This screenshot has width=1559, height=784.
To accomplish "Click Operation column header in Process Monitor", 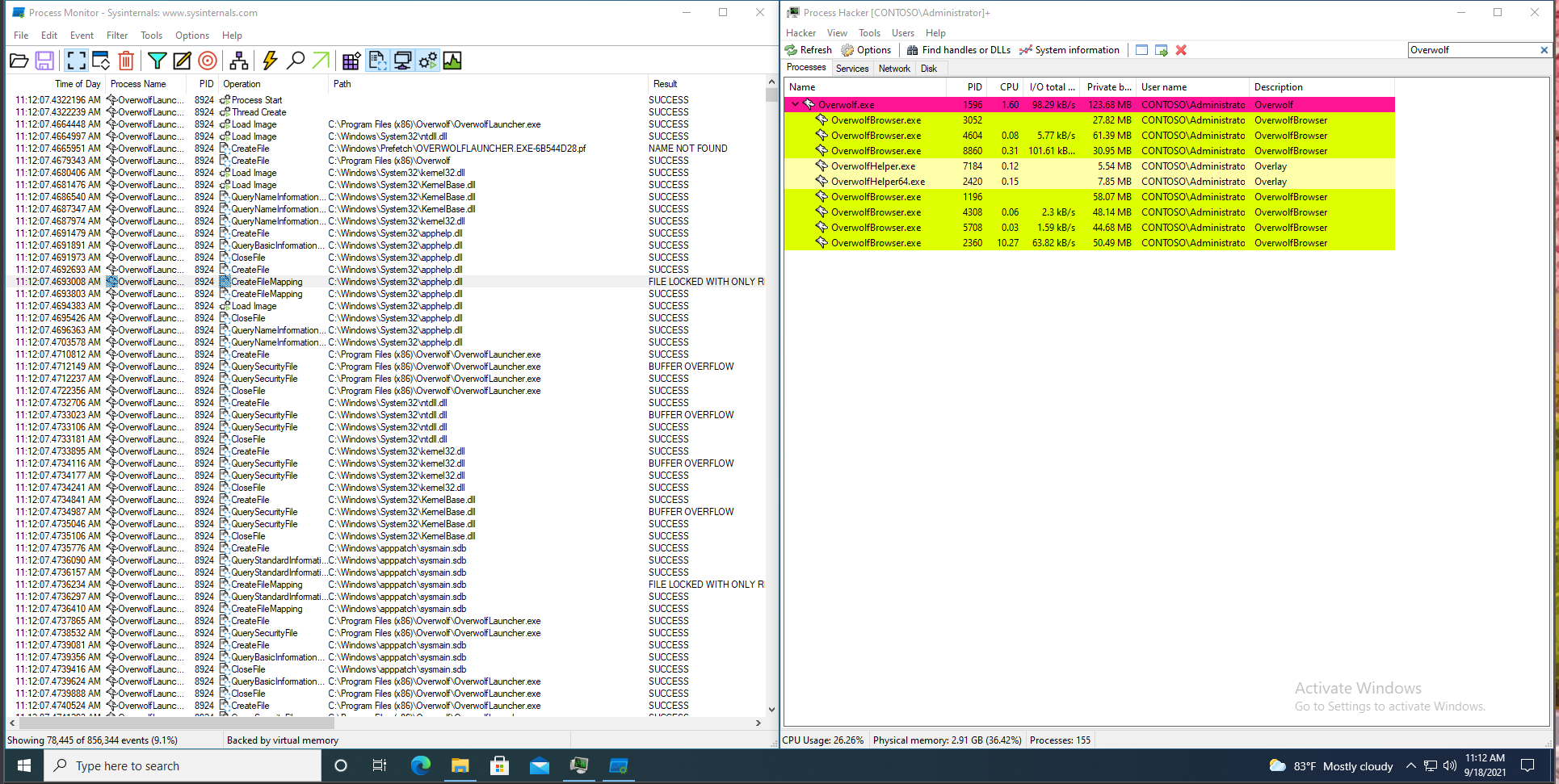I will click(x=272, y=84).
